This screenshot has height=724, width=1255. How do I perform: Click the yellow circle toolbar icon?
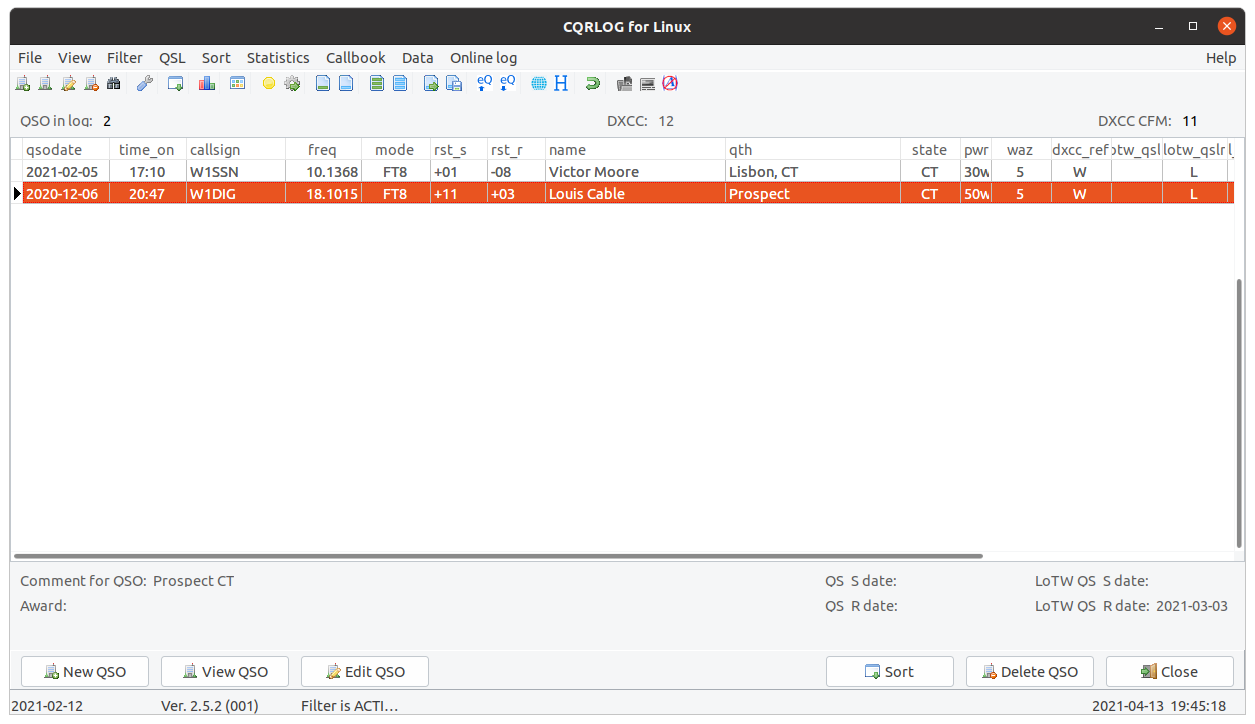pyautogui.click(x=269, y=84)
